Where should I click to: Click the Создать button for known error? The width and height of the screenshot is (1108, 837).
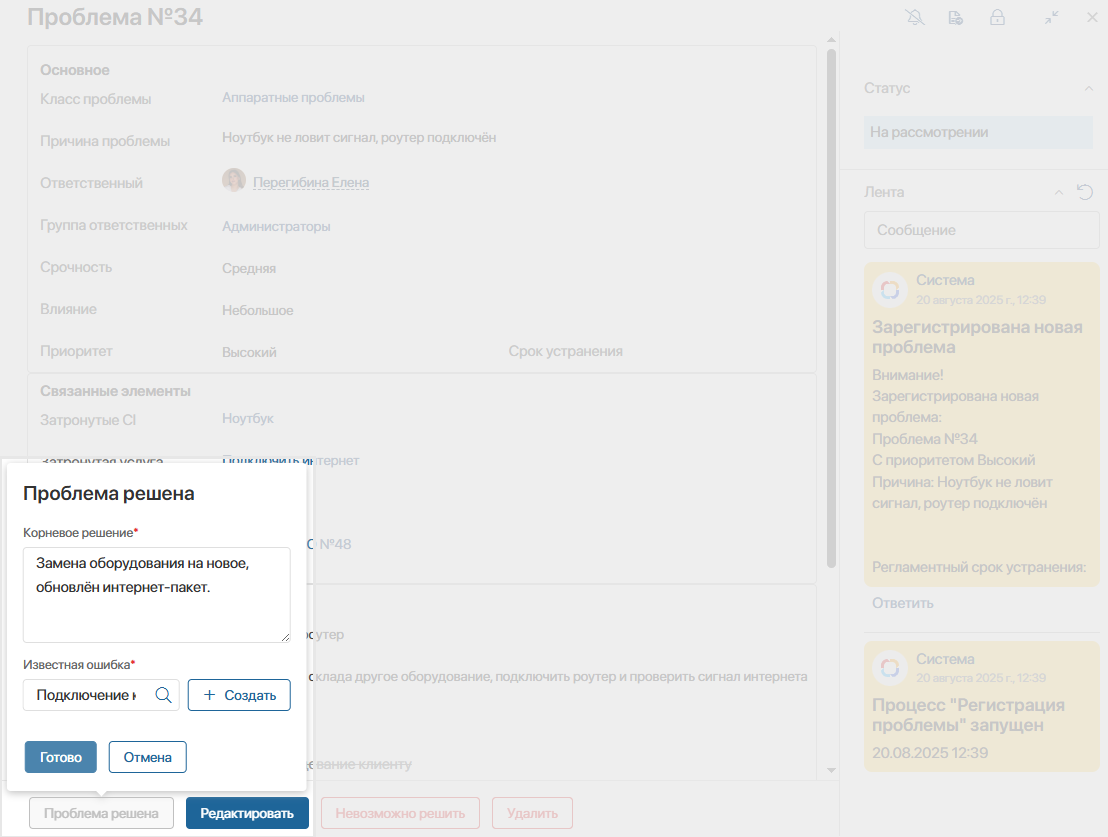pyautogui.click(x=240, y=695)
